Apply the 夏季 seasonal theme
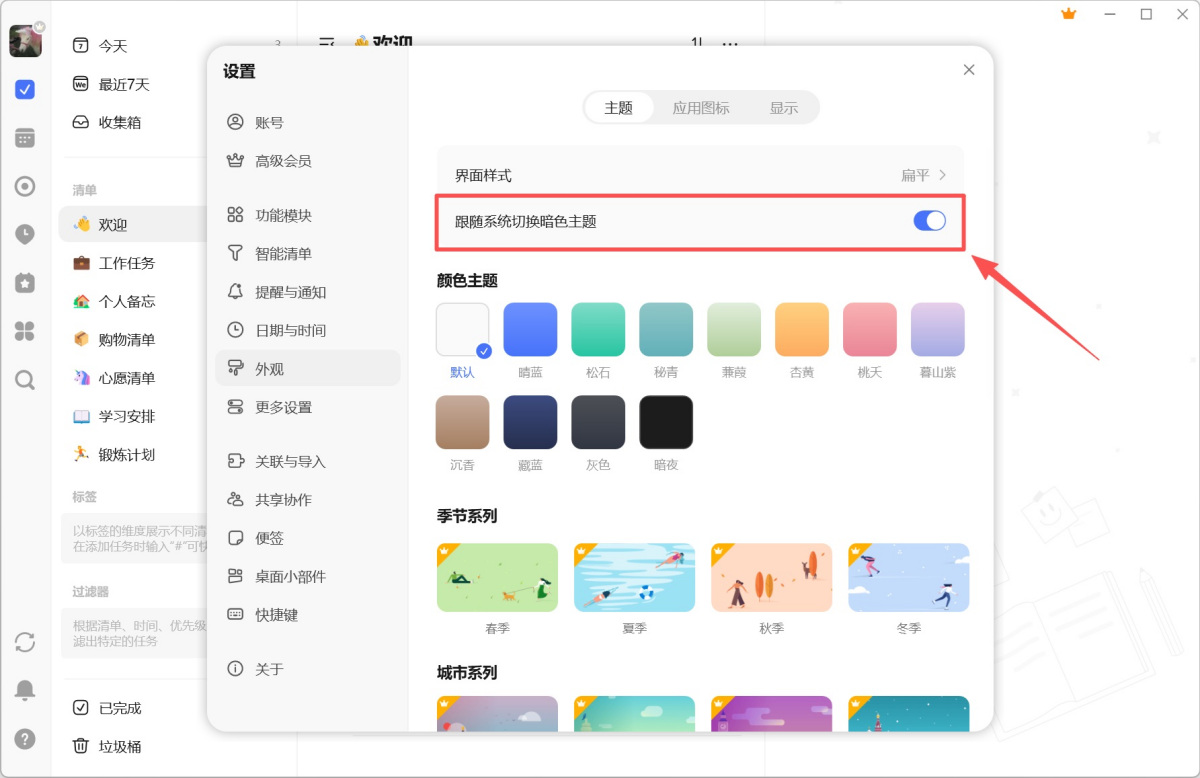 click(x=633, y=577)
